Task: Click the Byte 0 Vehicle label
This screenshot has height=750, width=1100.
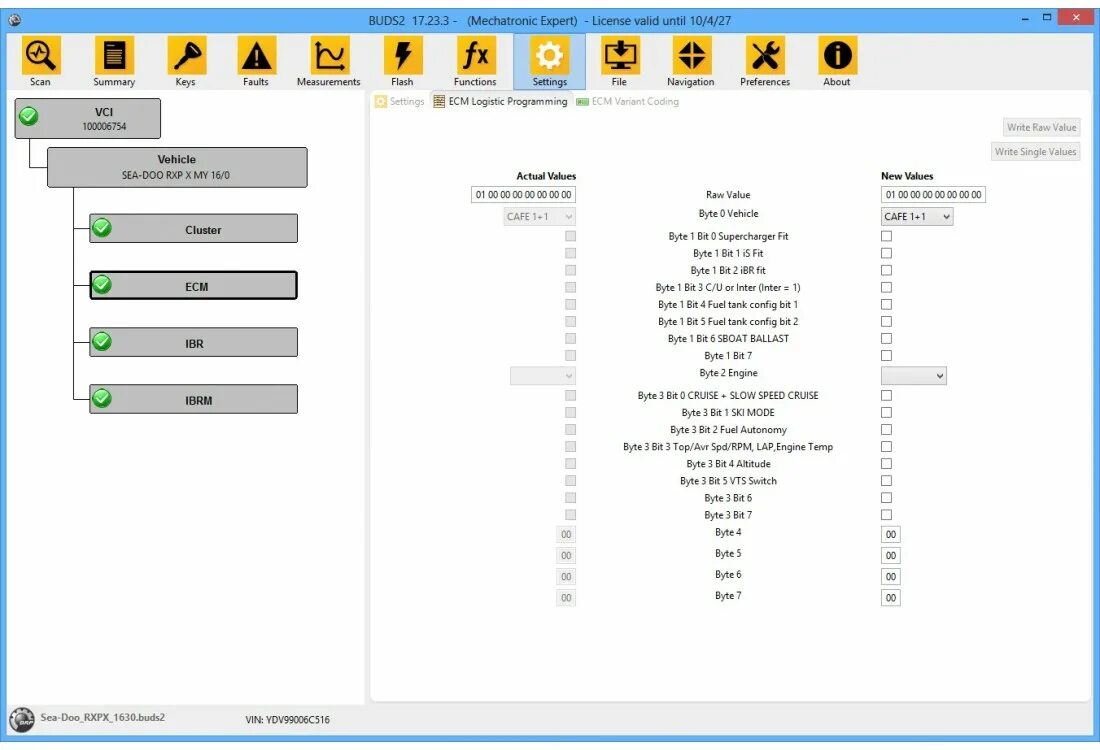Action: point(728,214)
